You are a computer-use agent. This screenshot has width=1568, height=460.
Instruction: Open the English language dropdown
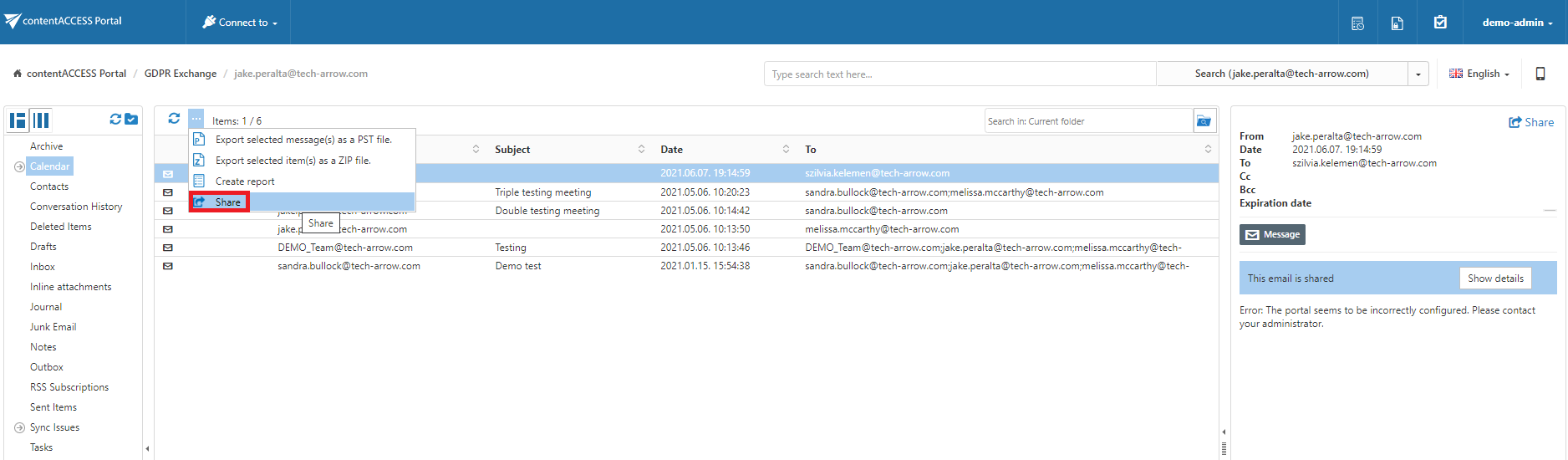tap(1479, 74)
